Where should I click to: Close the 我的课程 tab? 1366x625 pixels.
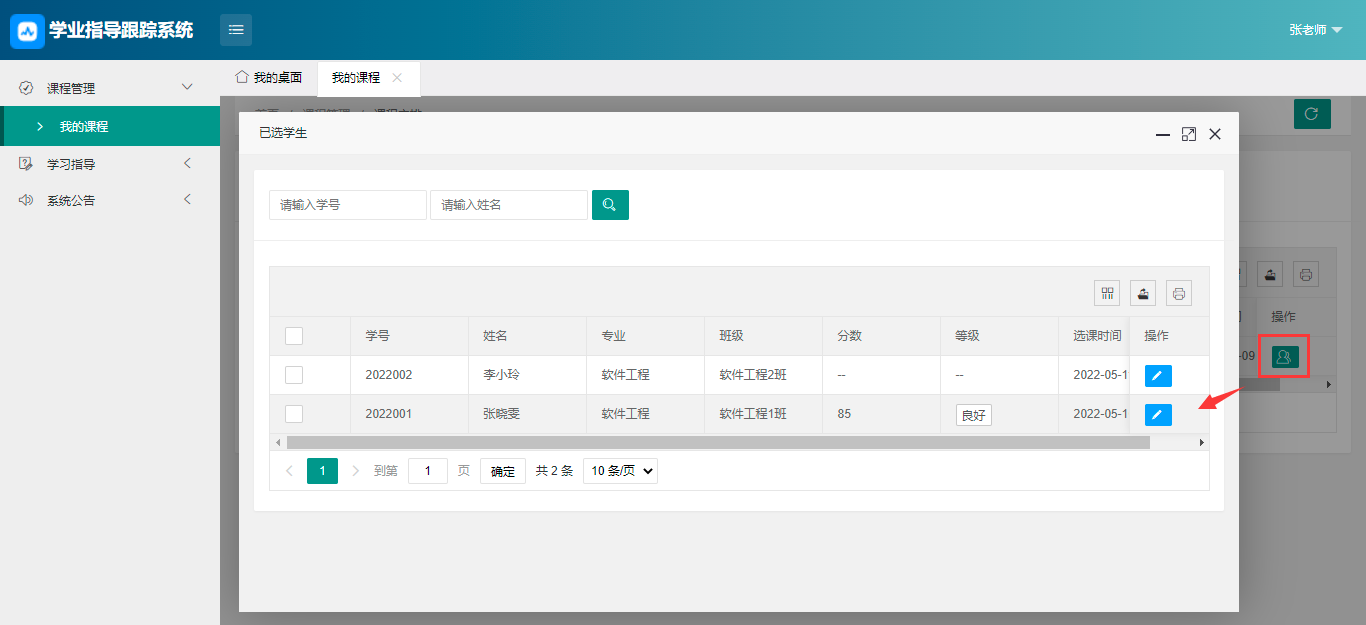click(397, 78)
